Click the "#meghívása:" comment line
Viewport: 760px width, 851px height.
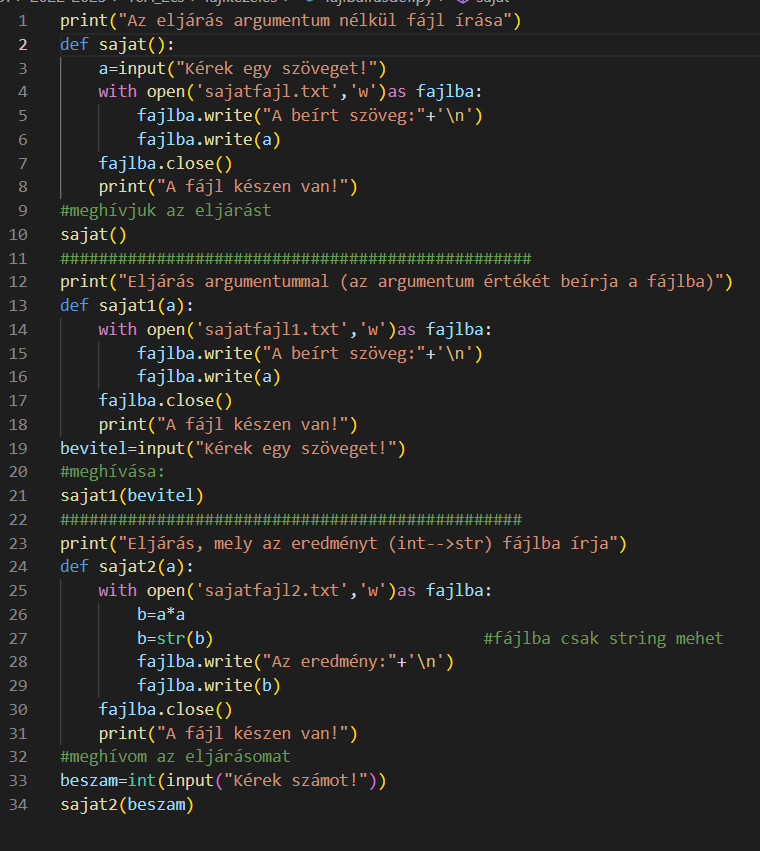click(x=112, y=471)
